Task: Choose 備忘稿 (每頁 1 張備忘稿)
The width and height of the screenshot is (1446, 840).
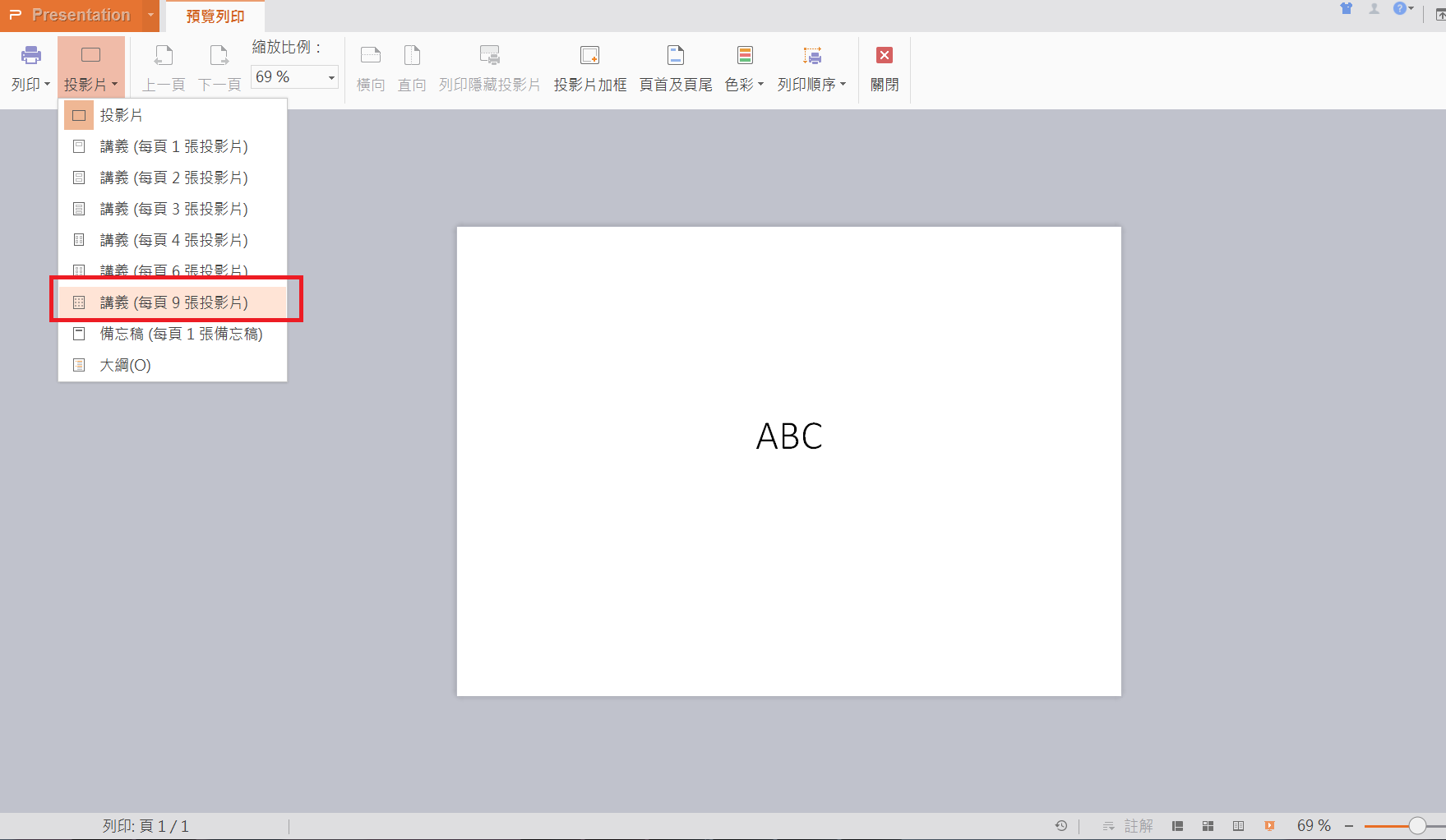Action: pyautogui.click(x=173, y=334)
